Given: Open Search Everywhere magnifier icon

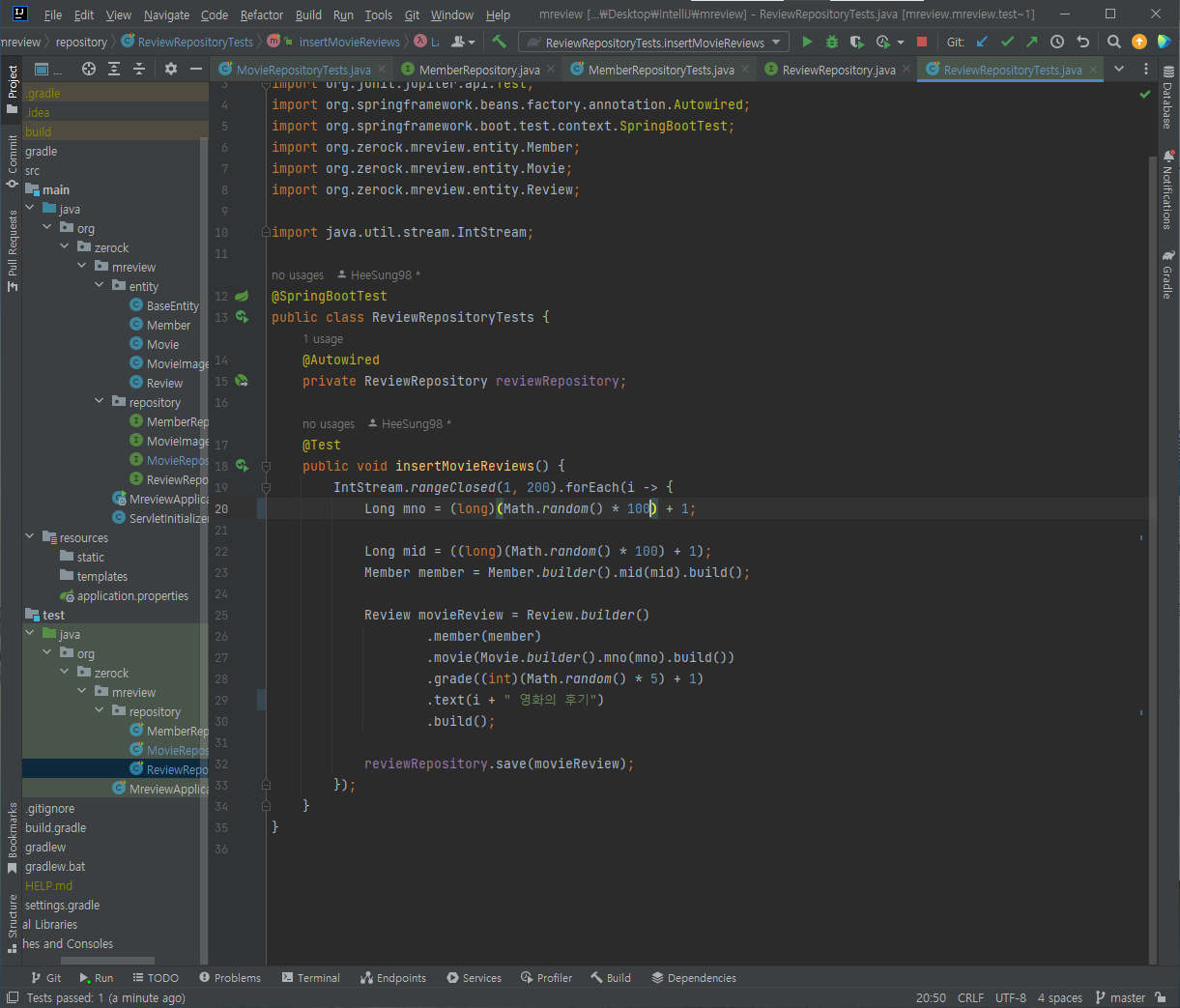Looking at the screenshot, I should tap(1113, 42).
